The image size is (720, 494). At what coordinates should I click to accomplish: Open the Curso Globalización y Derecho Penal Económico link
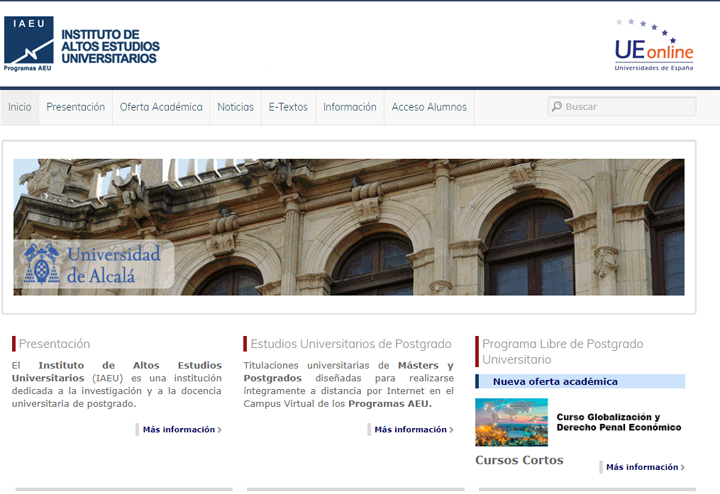[x=619, y=422]
